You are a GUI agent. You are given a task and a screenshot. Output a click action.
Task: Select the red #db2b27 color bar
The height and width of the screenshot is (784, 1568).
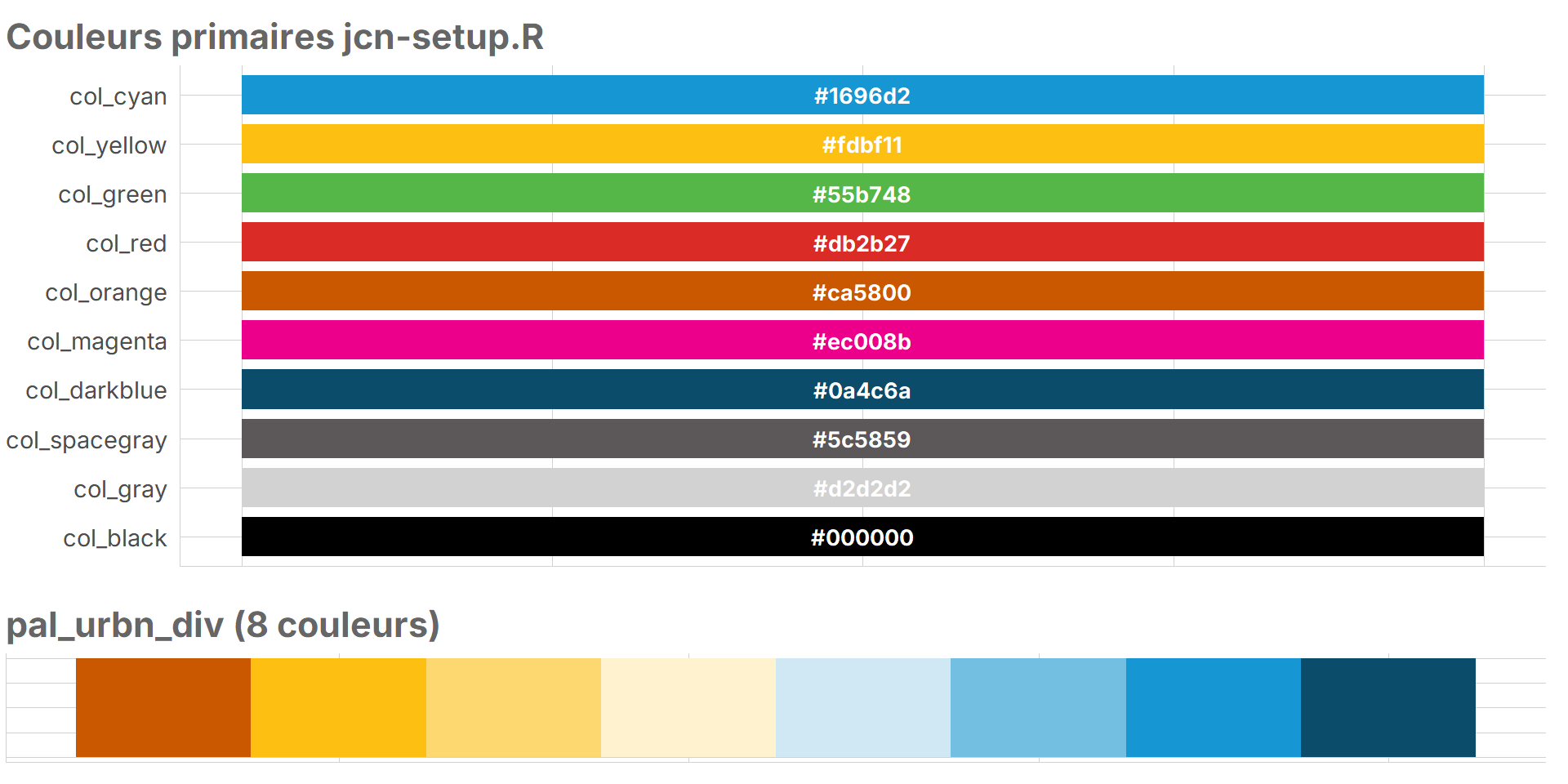point(862,242)
